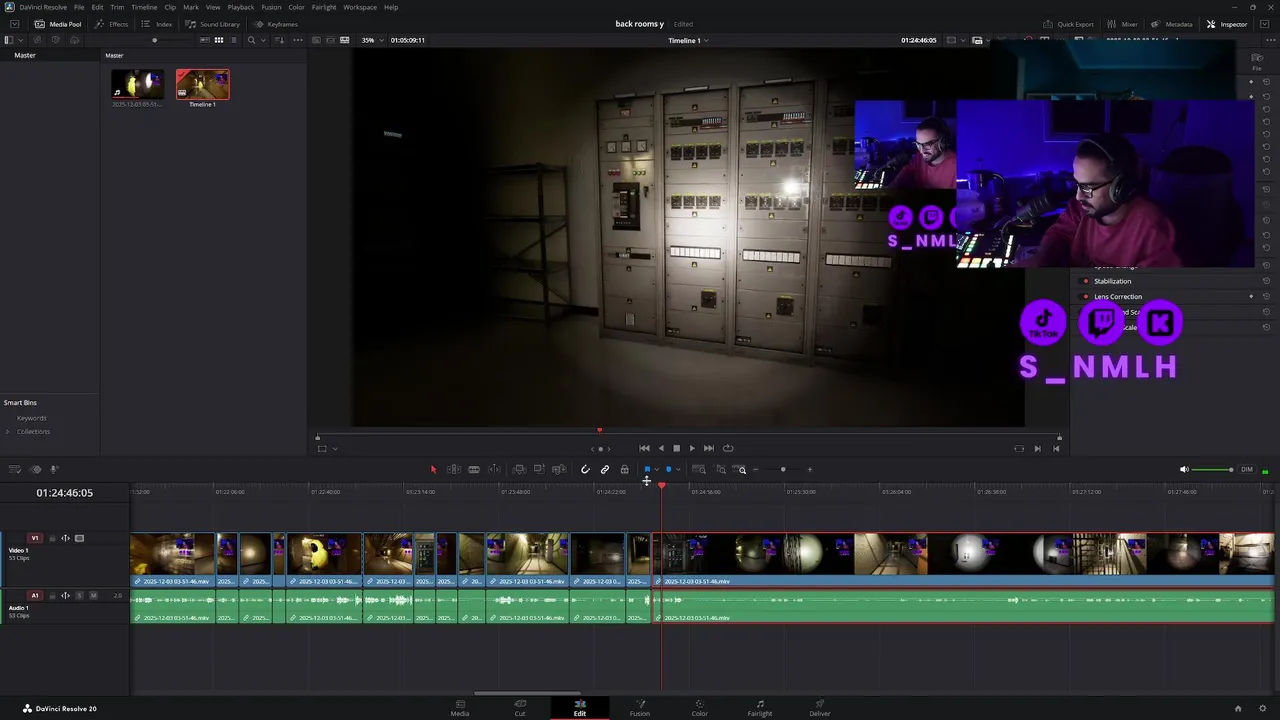Image resolution: width=1280 pixels, height=720 pixels.
Task: Open marker color dropdown arrow
Action: [678, 469]
